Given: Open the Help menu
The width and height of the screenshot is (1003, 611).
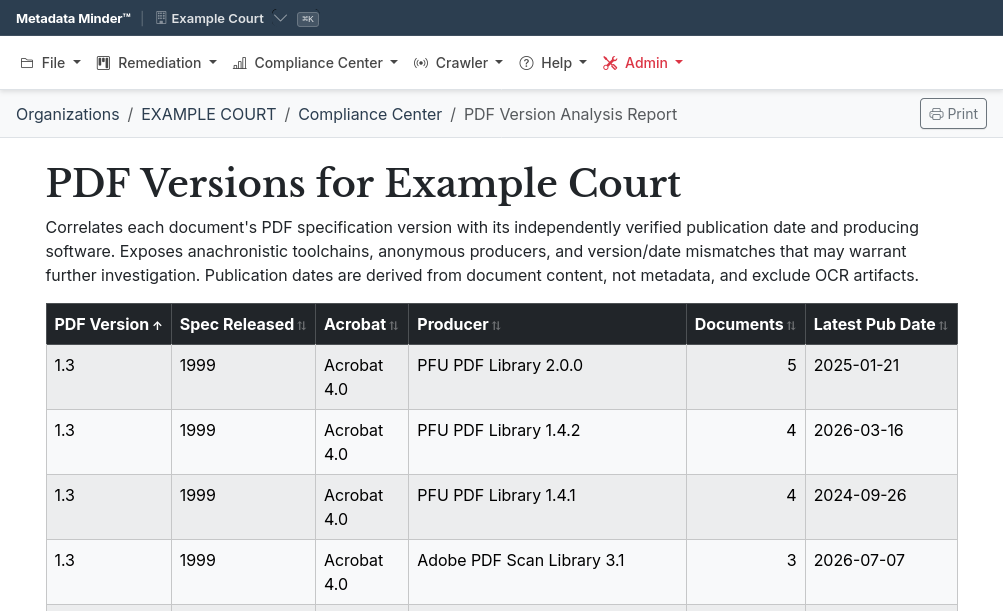Looking at the screenshot, I should pyautogui.click(x=553, y=63).
